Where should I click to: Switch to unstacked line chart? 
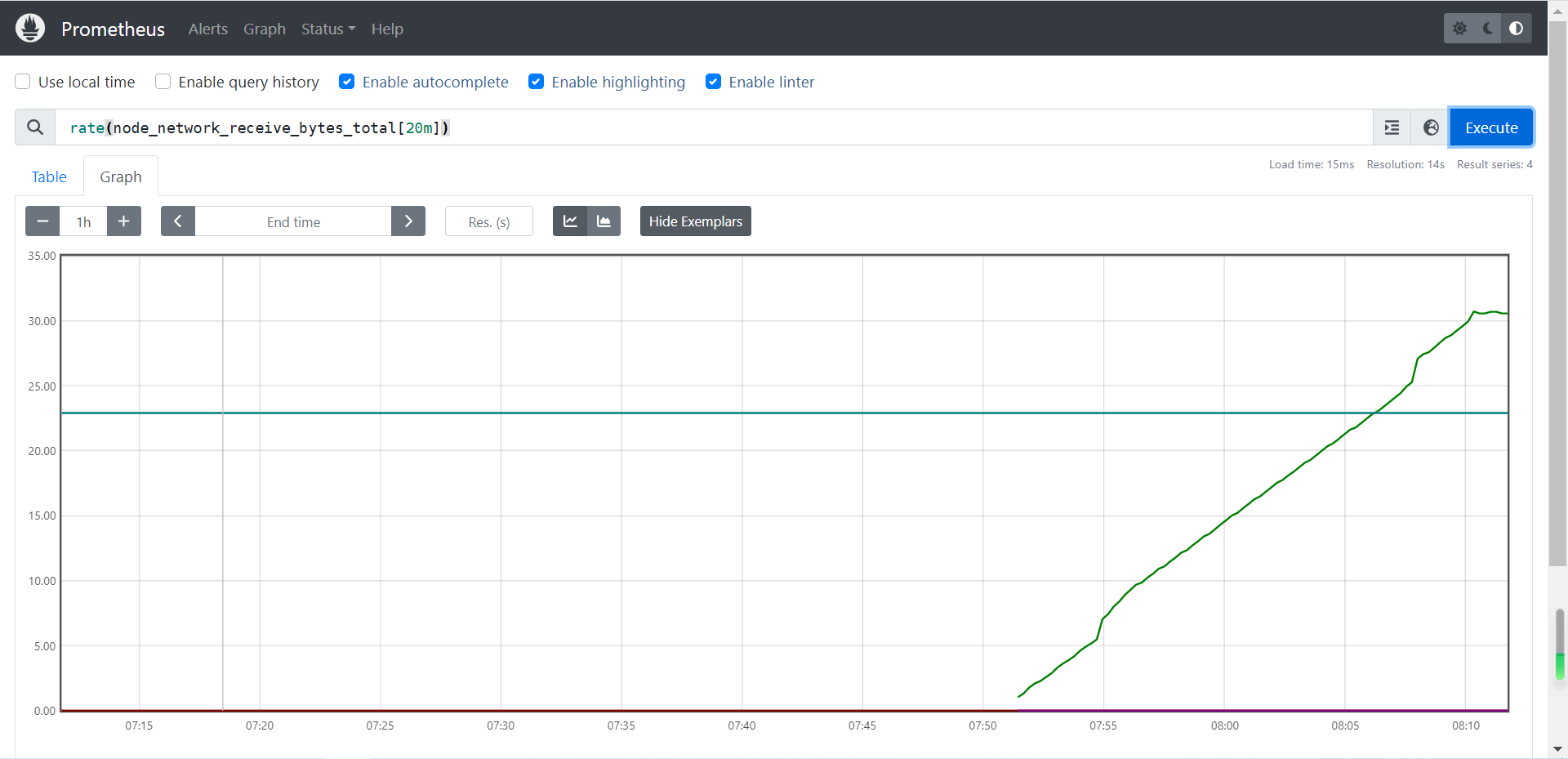(x=570, y=221)
